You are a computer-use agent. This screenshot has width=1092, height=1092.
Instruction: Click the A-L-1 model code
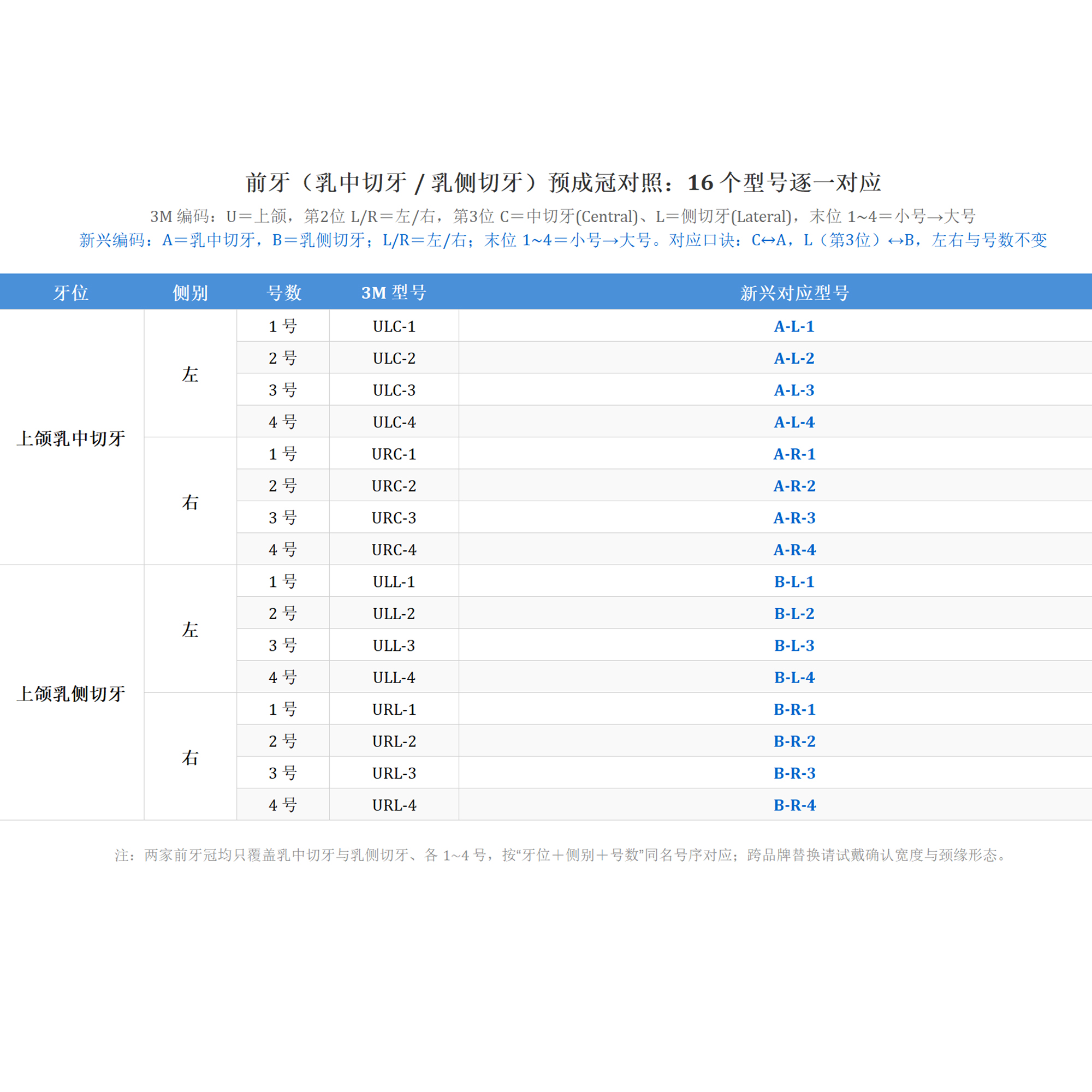pos(794,326)
